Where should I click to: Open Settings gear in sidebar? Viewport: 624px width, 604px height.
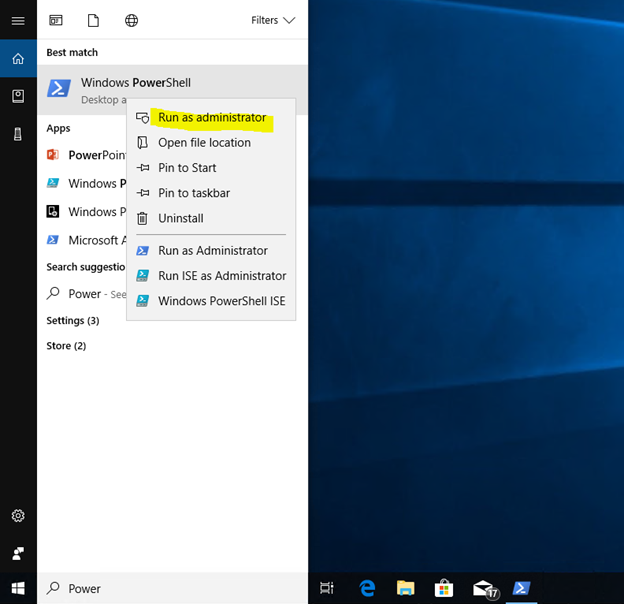tap(18, 516)
